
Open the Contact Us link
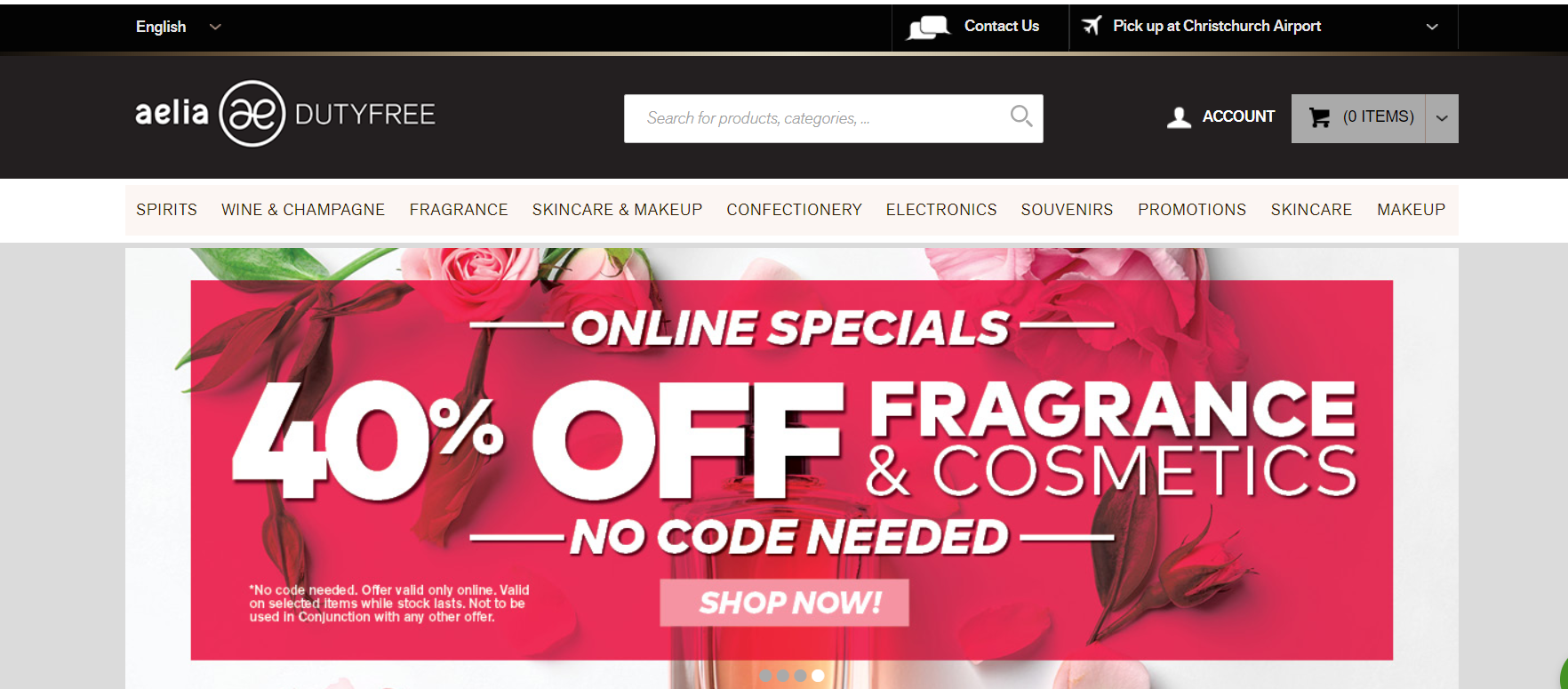pyautogui.click(x=1002, y=26)
